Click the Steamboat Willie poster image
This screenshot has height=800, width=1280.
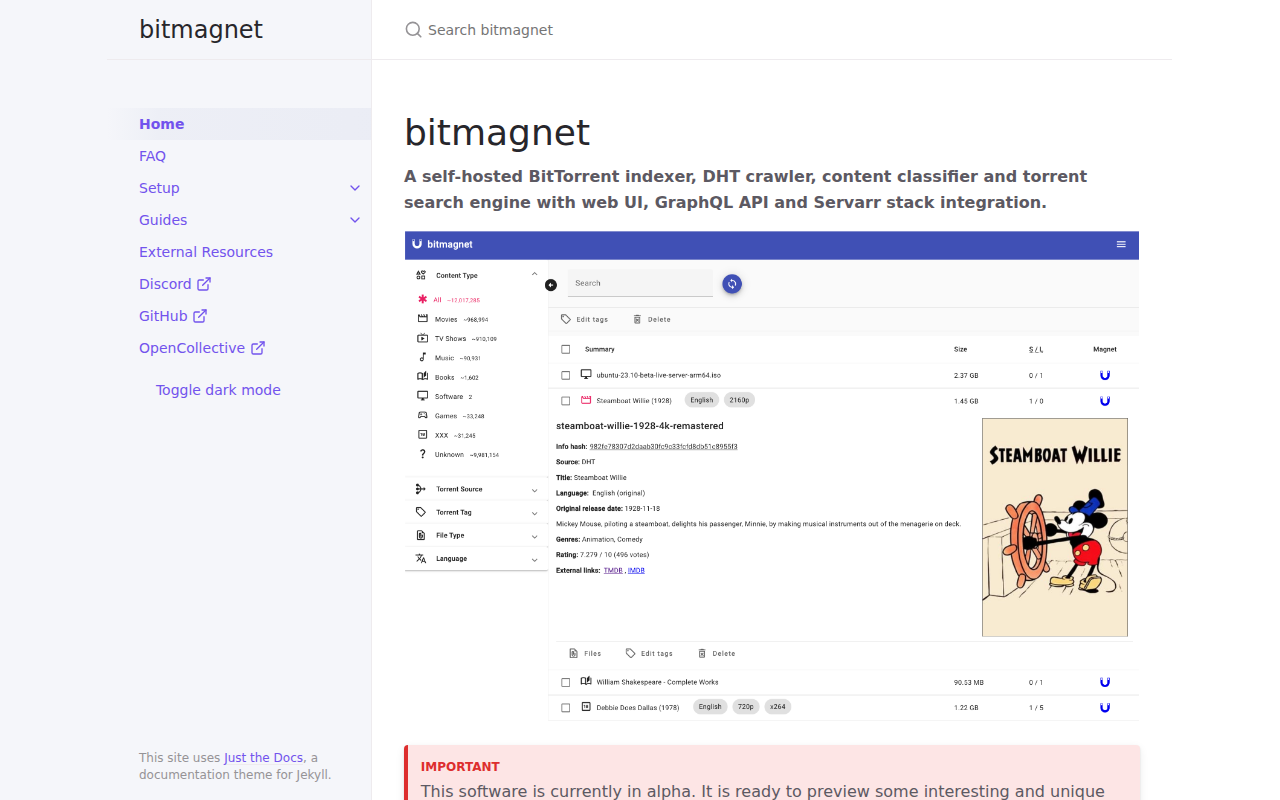click(1055, 527)
